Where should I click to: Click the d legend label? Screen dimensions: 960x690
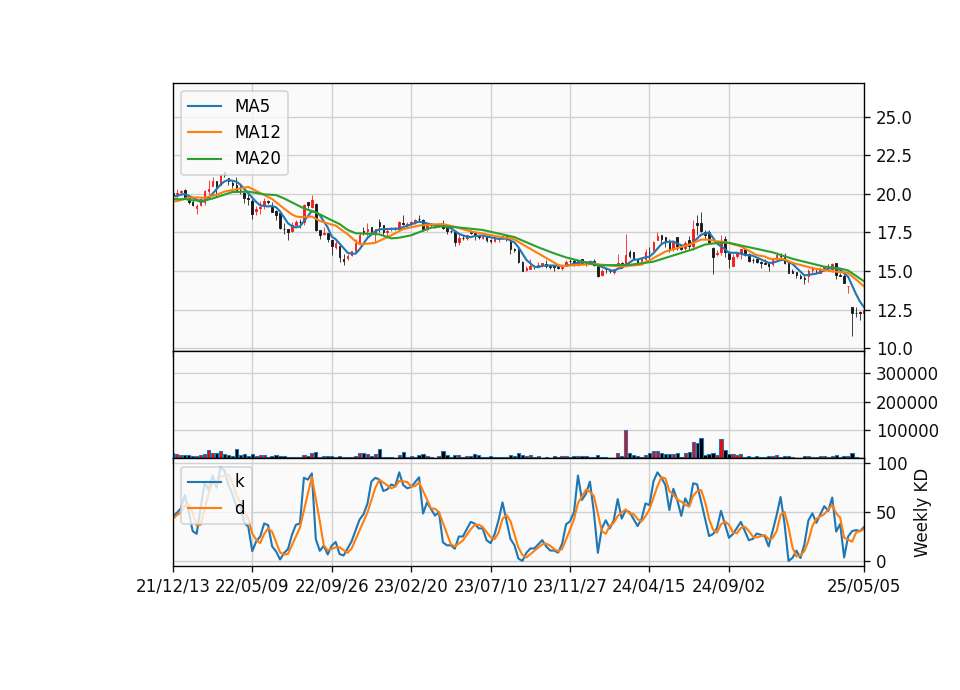[x=240, y=508]
